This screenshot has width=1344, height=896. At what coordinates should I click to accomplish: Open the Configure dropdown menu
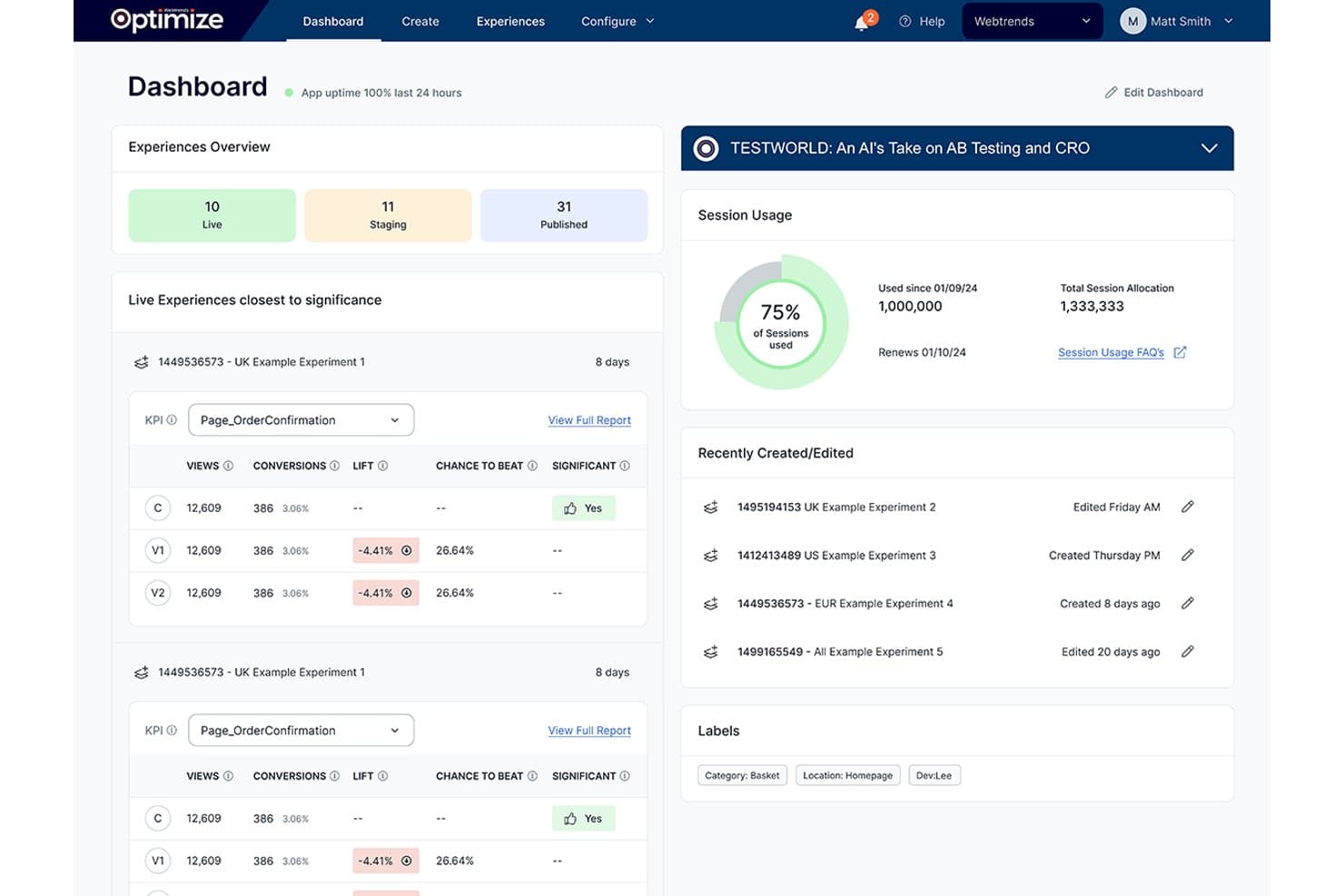[618, 21]
